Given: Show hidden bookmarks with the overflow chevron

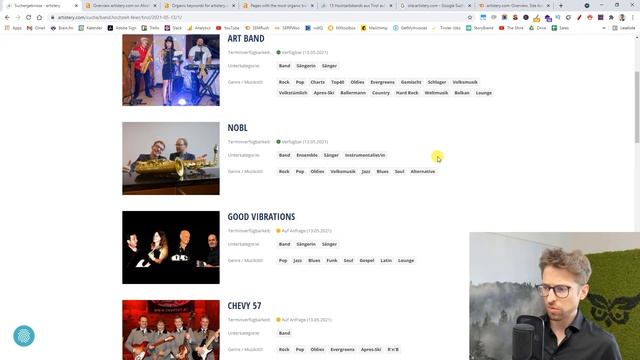Looking at the screenshot, I should coord(604,28).
